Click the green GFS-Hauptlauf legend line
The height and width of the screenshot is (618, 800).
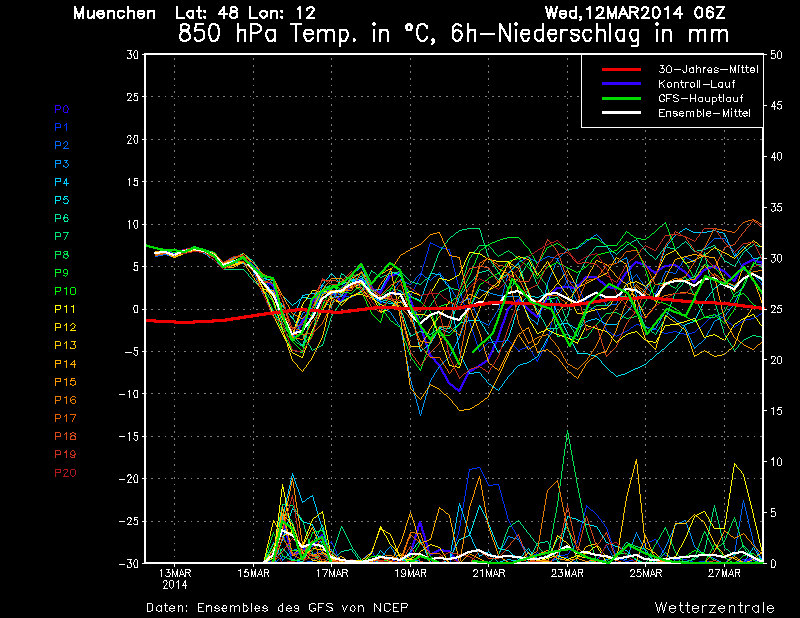point(621,98)
